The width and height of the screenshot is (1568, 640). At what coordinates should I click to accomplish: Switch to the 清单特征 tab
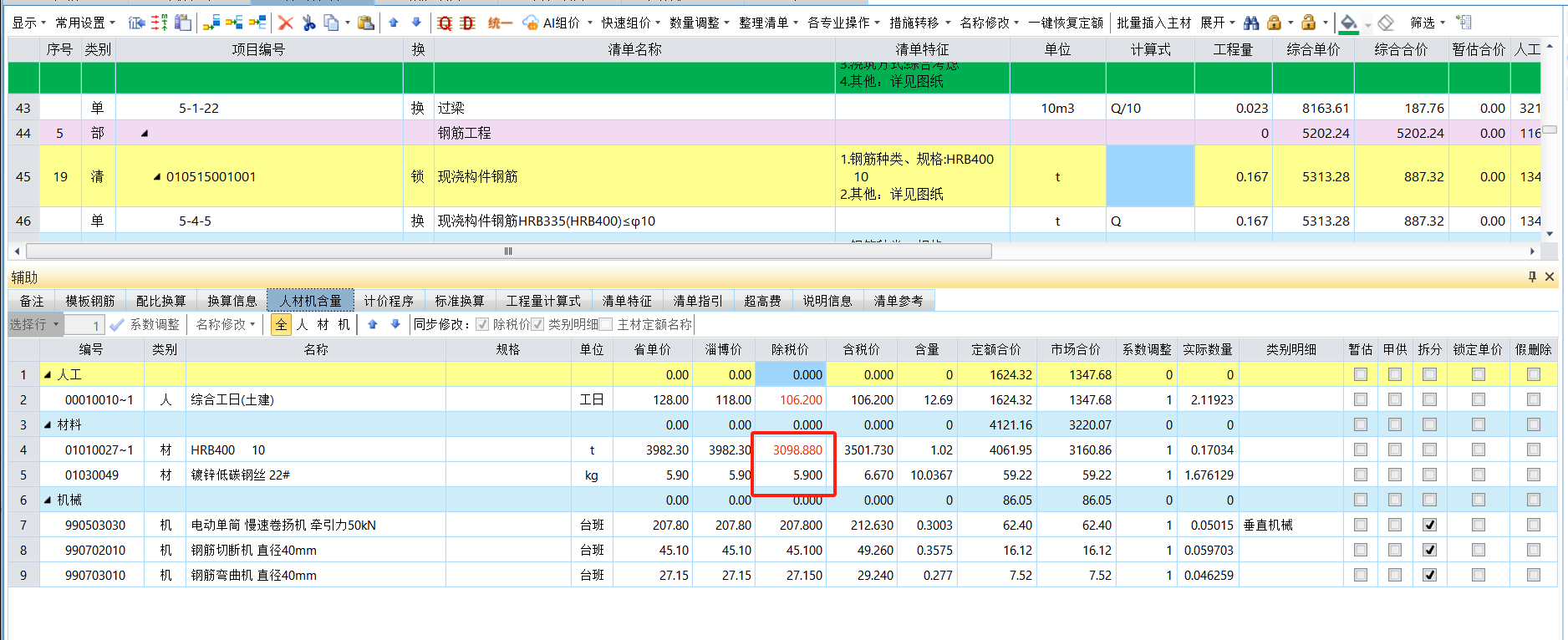click(x=627, y=301)
